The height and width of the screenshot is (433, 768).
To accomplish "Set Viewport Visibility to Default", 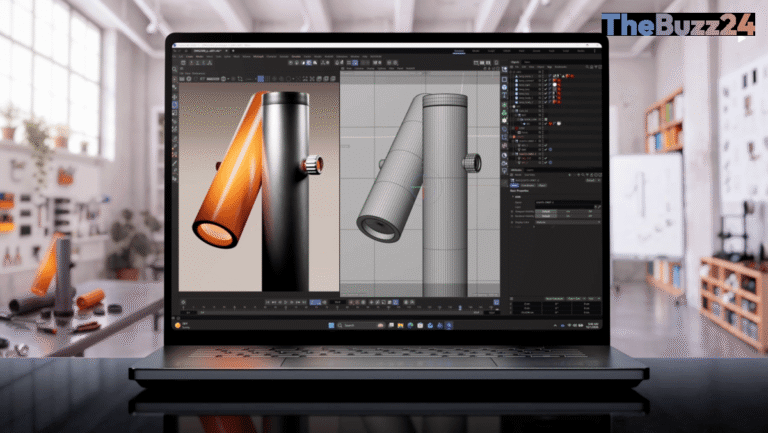I will coord(546,212).
